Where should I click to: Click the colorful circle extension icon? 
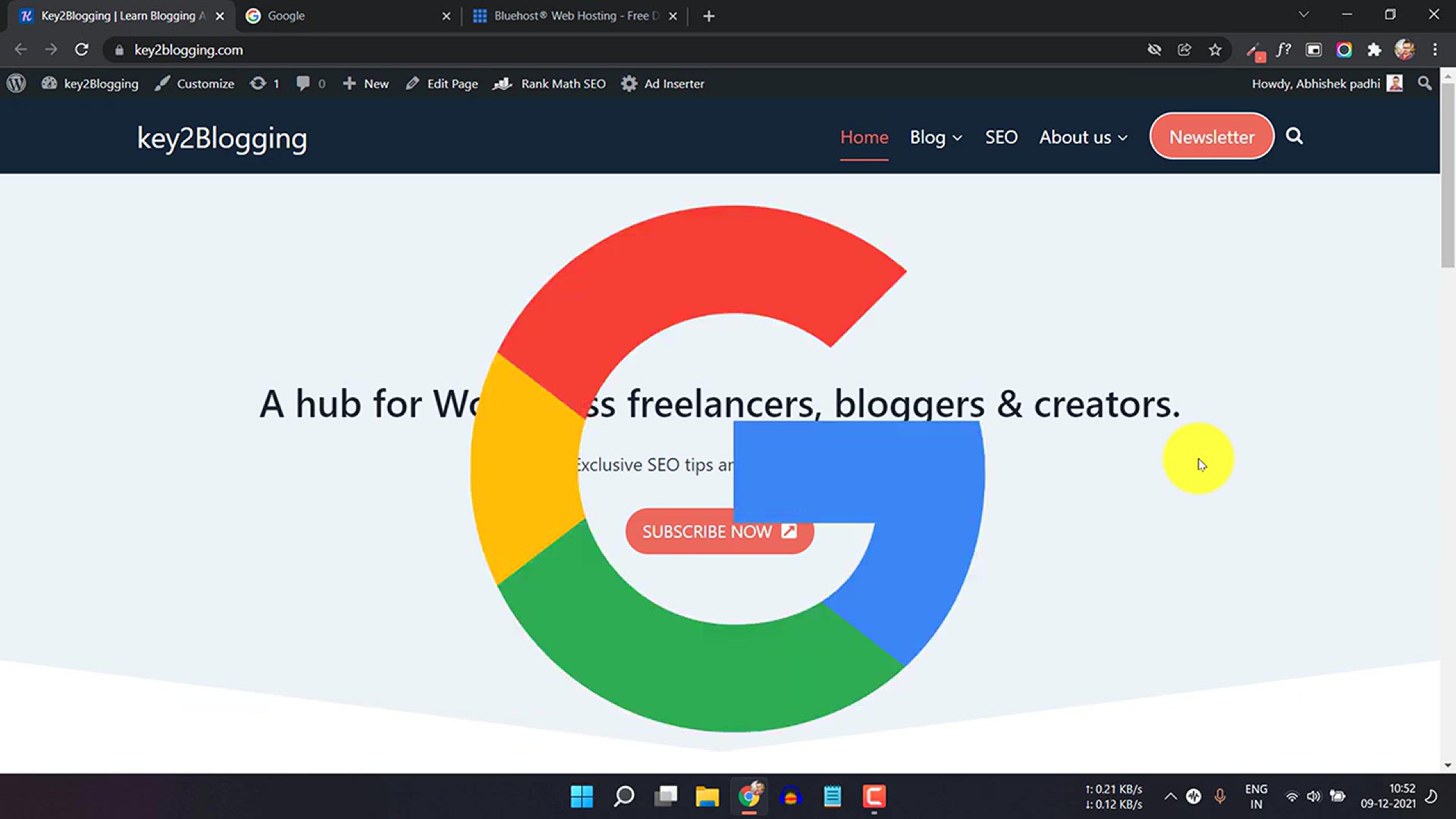pyautogui.click(x=1344, y=50)
